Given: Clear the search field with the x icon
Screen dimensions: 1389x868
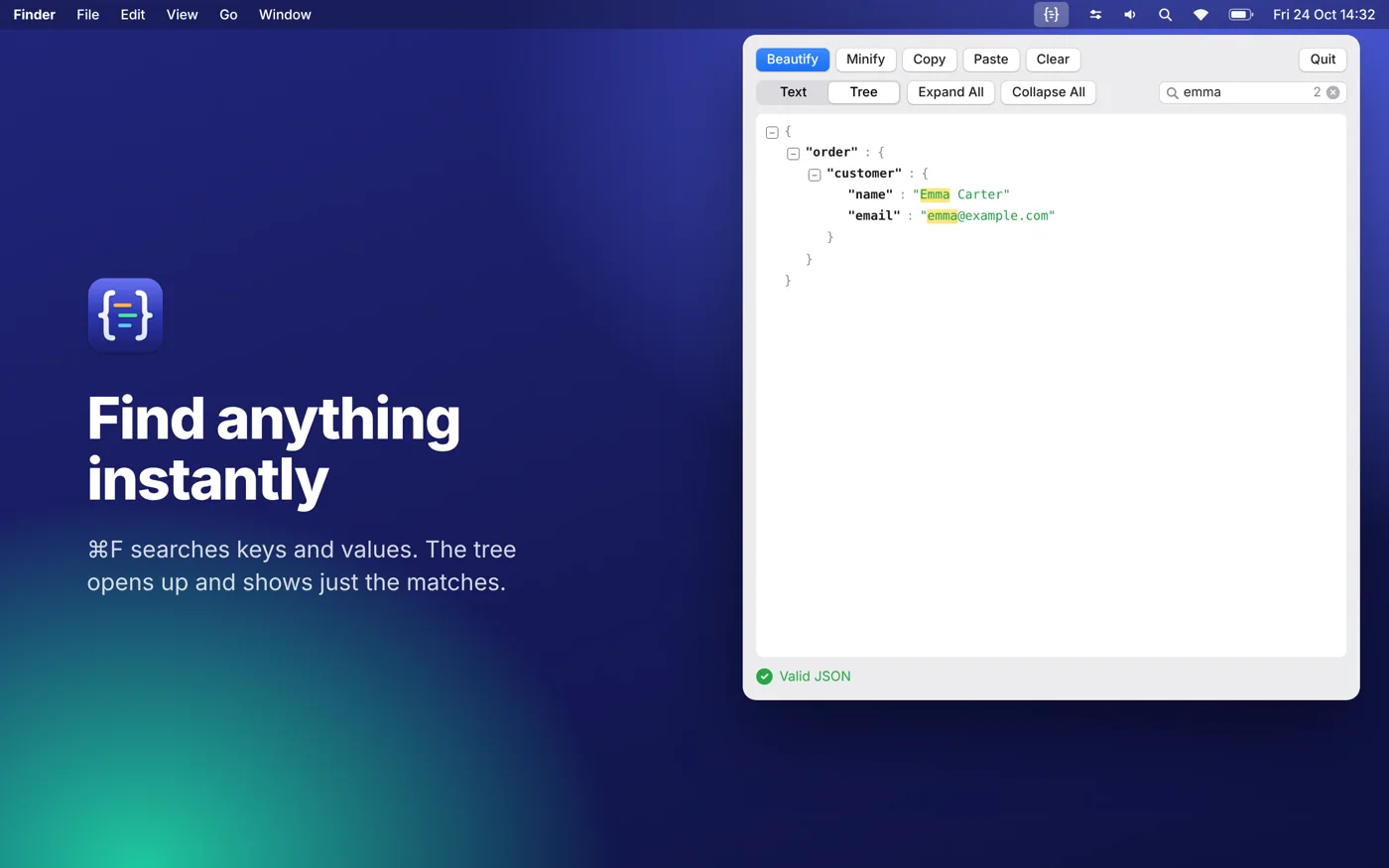Looking at the screenshot, I should pyautogui.click(x=1332, y=92).
